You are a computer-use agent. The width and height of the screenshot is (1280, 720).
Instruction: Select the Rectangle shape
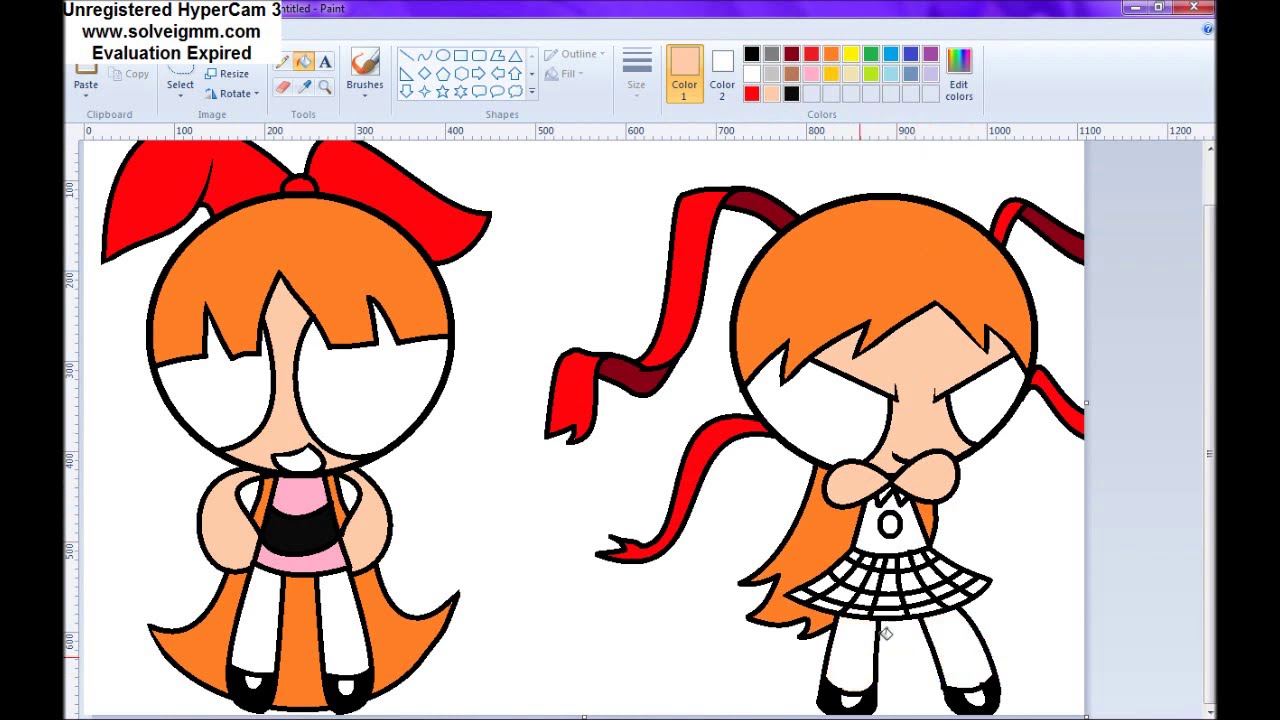(x=461, y=56)
